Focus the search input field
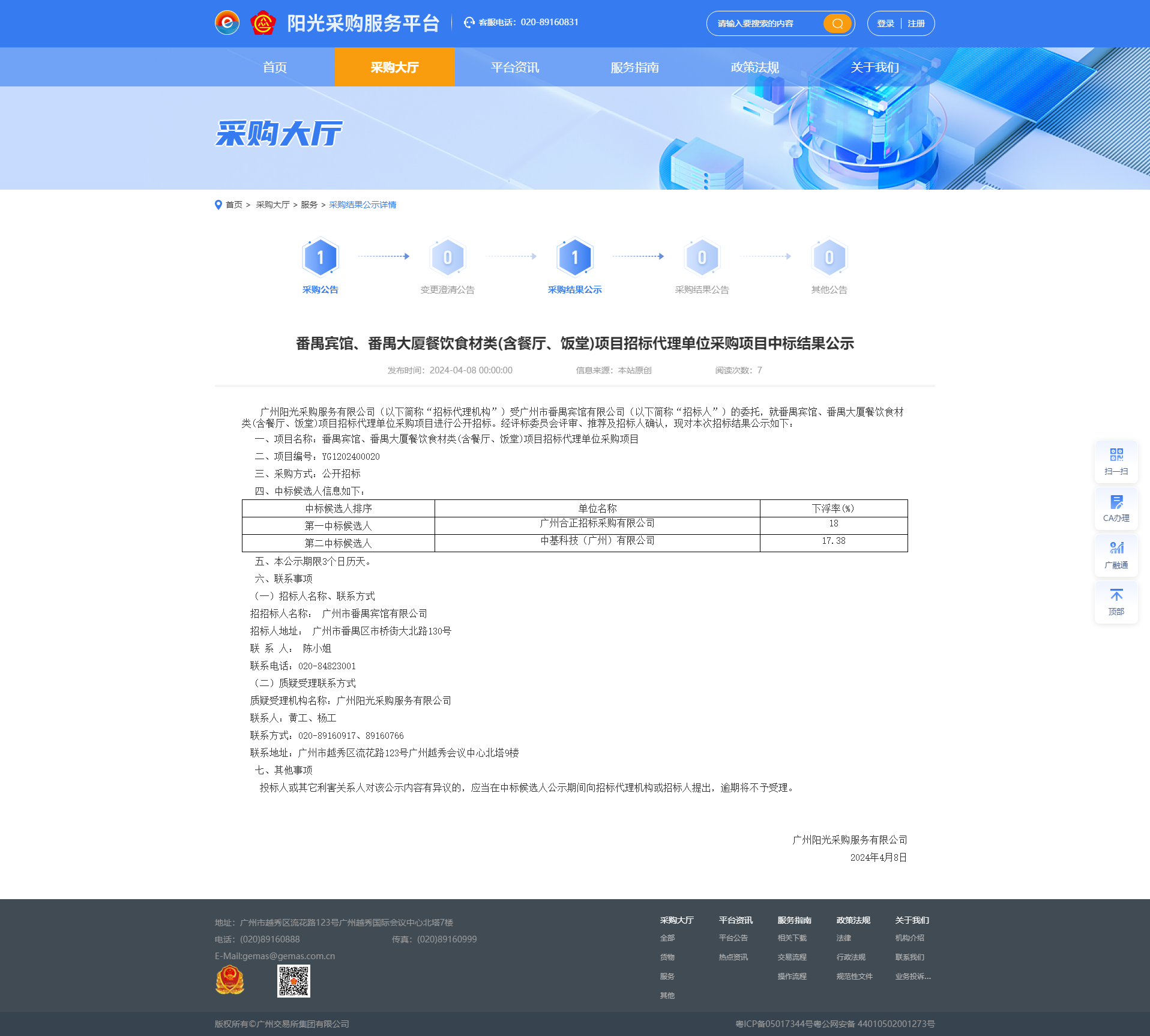This screenshot has width=1150, height=1036. click(766, 23)
